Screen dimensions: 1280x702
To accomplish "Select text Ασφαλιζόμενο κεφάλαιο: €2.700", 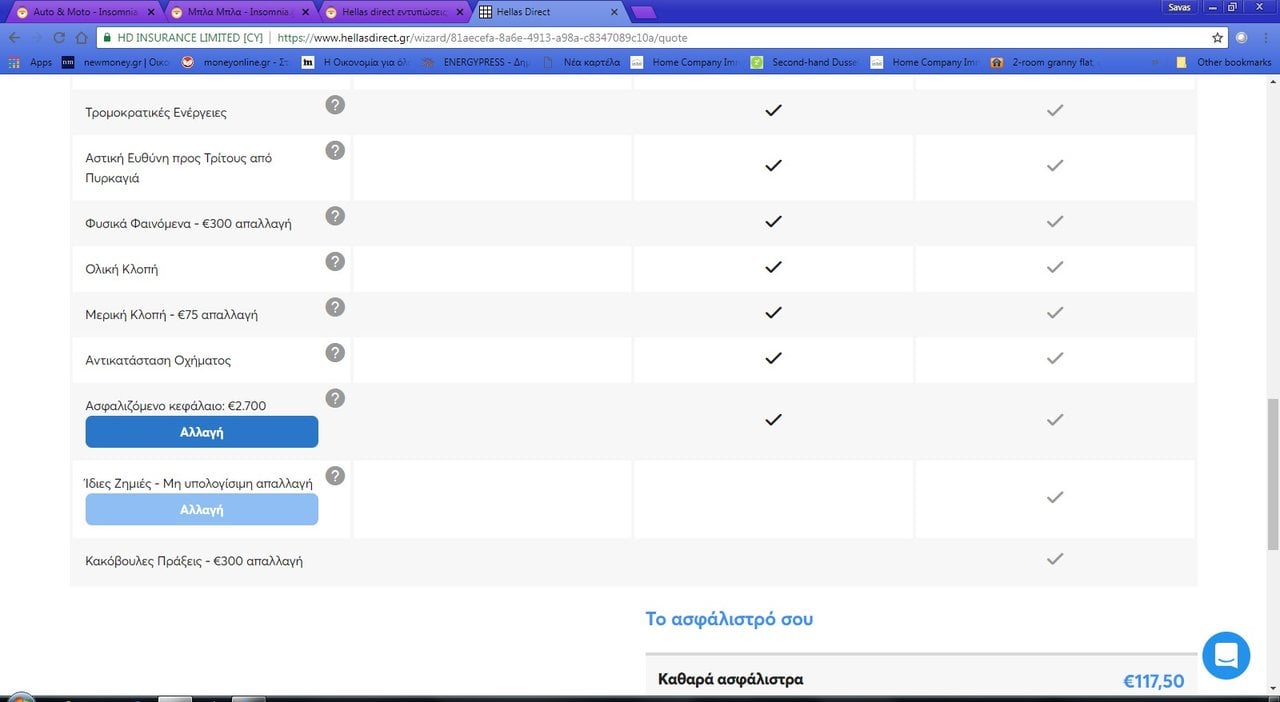I will 176,406.
